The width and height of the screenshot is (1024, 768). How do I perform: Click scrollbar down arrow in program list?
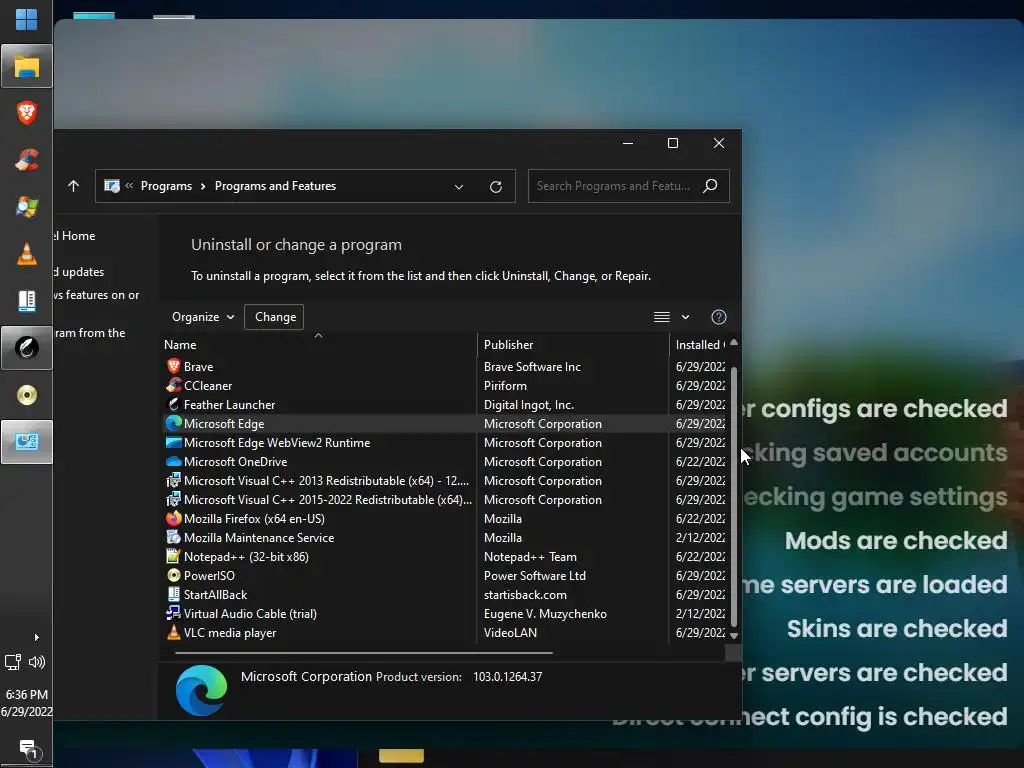(733, 635)
